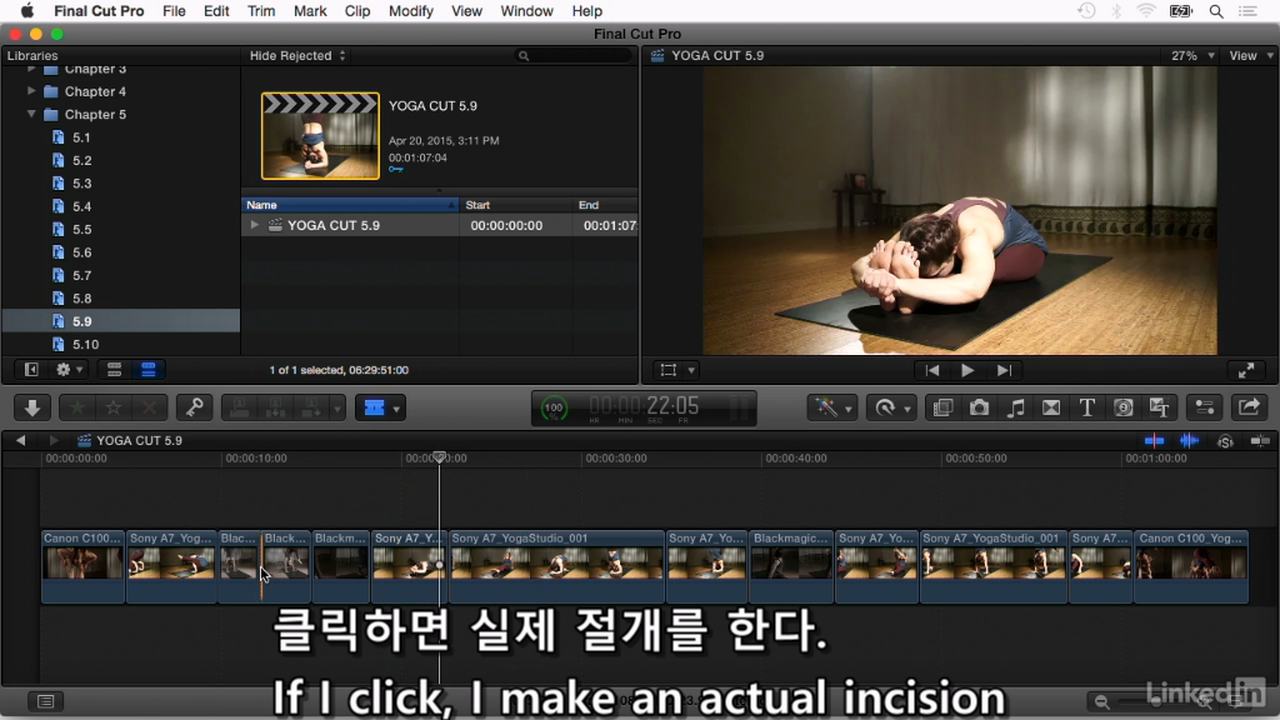
Task: Sort browser by Name column
Action: (x=350, y=205)
